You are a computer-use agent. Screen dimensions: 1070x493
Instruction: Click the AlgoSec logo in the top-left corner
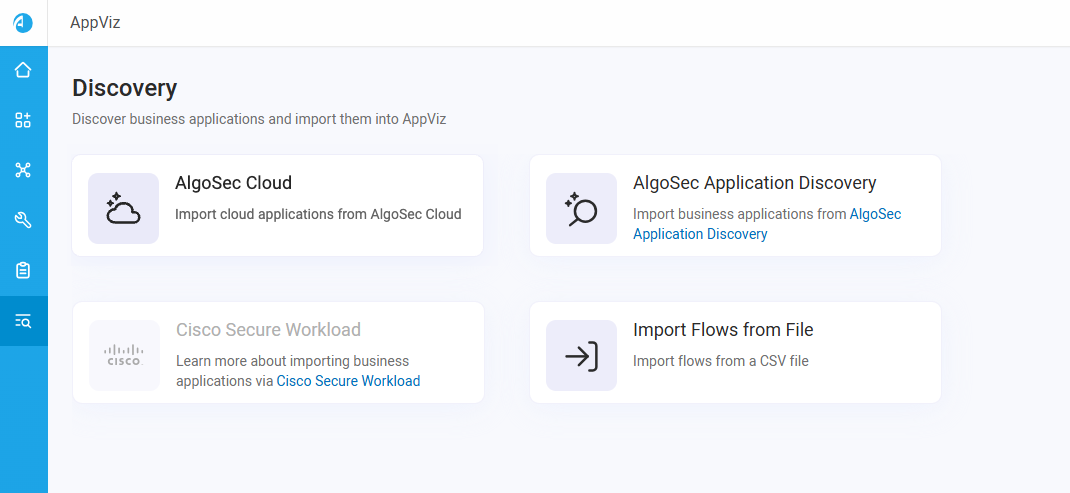point(23,22)
